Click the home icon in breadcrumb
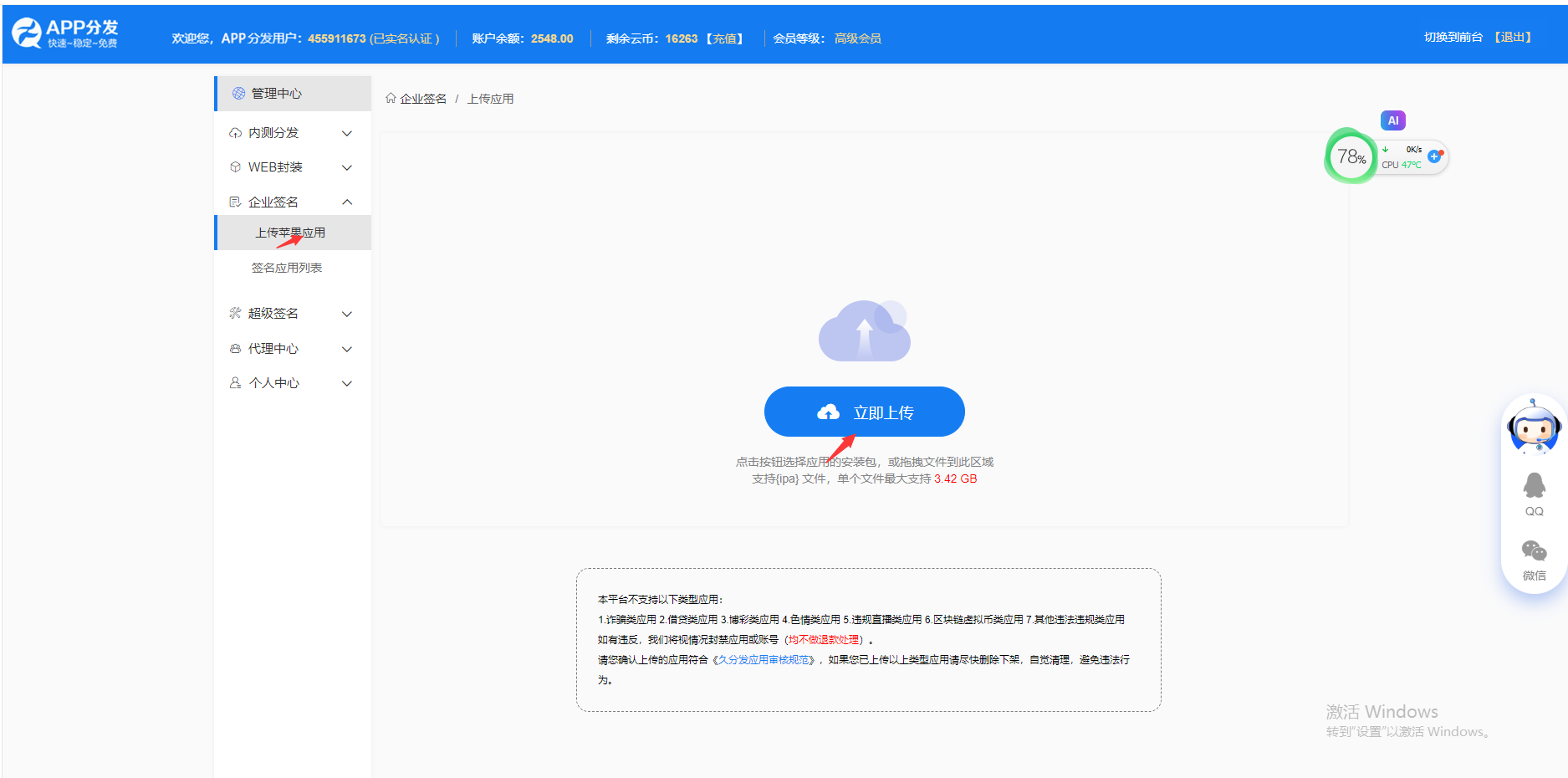This screenshot has width=1568, height=778. click(391, 99)
